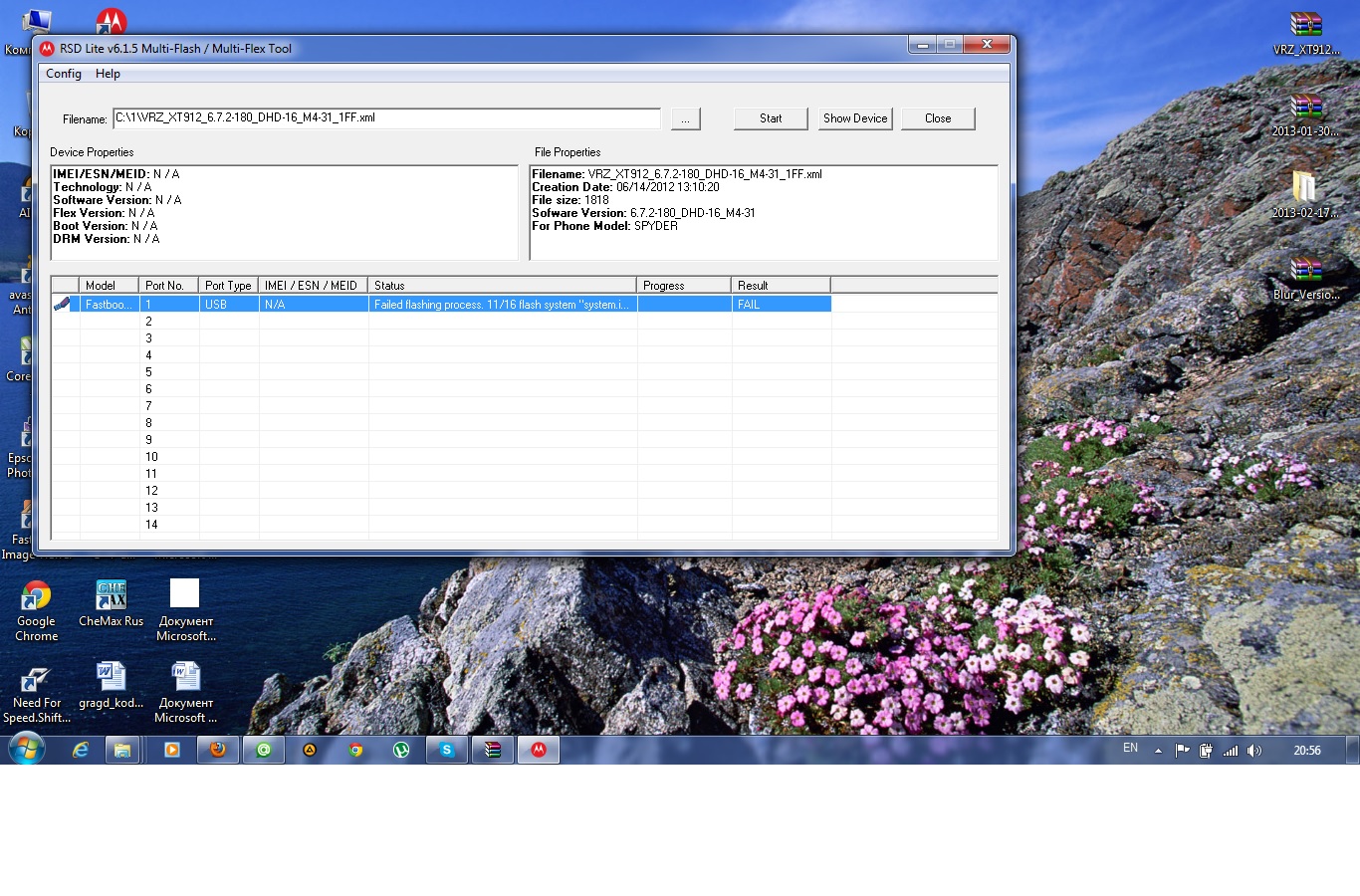
Task: Click the IMEI / ESN / MEID column header
Action: (314, 286)
